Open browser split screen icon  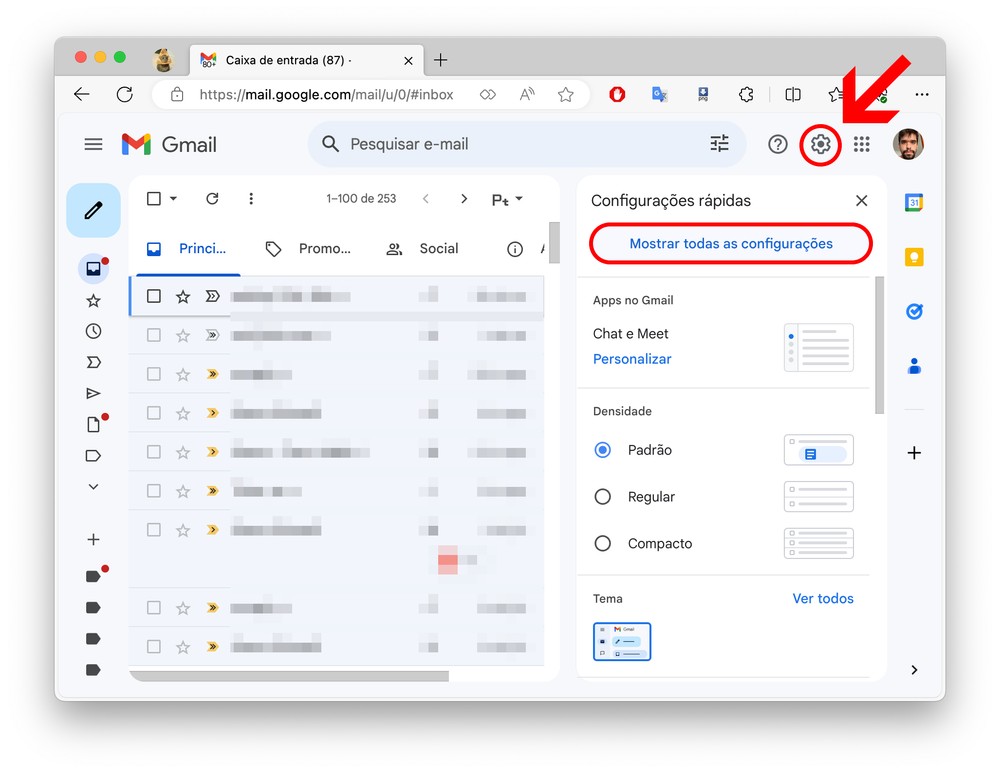tap(793, 94)
